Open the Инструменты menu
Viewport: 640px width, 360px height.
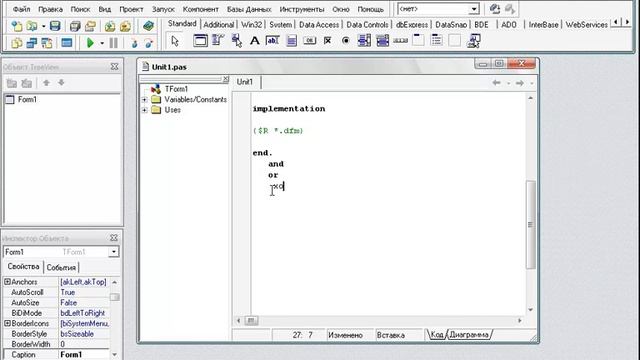[x=302, y=9]
